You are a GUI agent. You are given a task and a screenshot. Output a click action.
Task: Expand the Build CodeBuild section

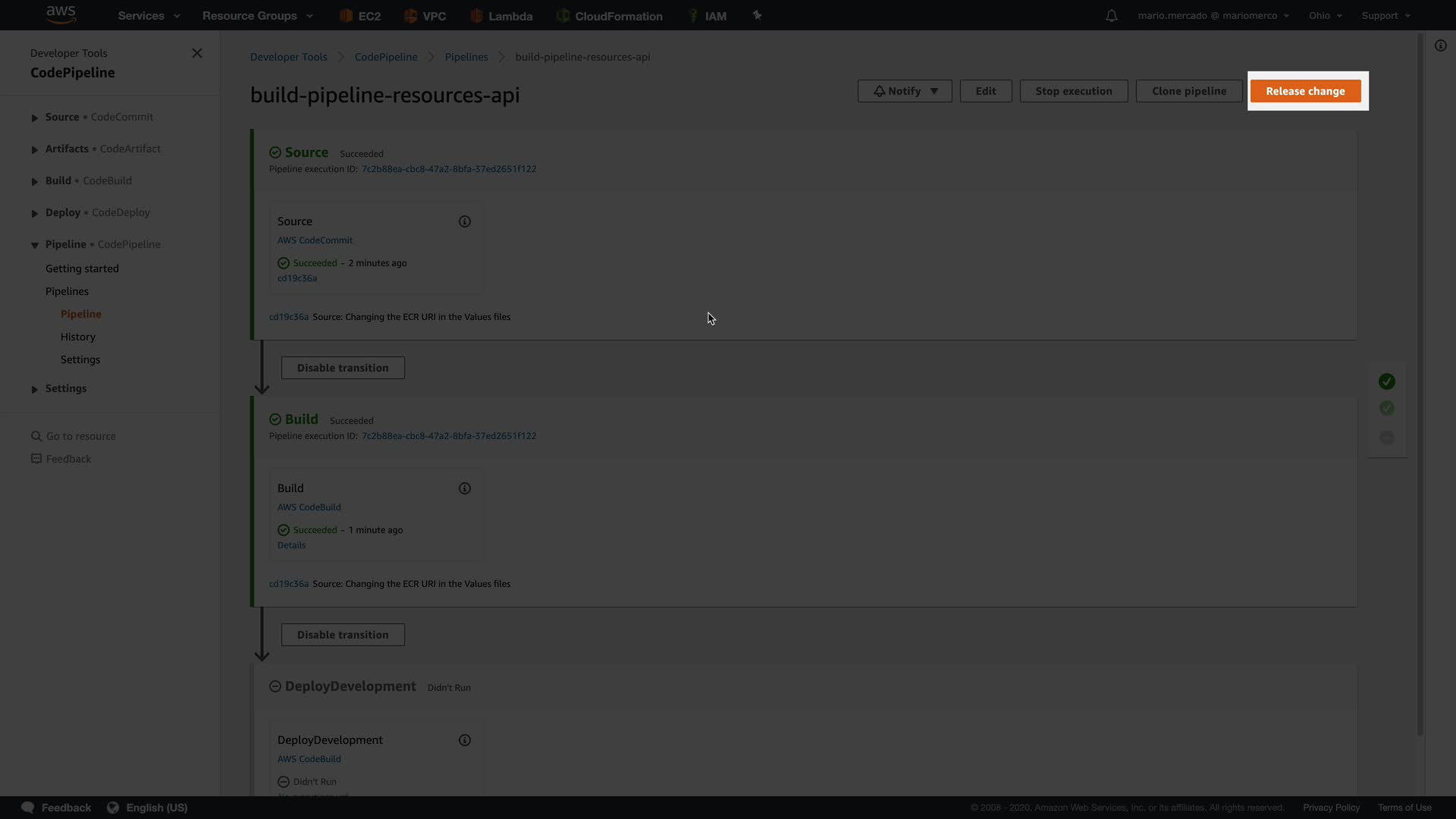pos(34,181)
